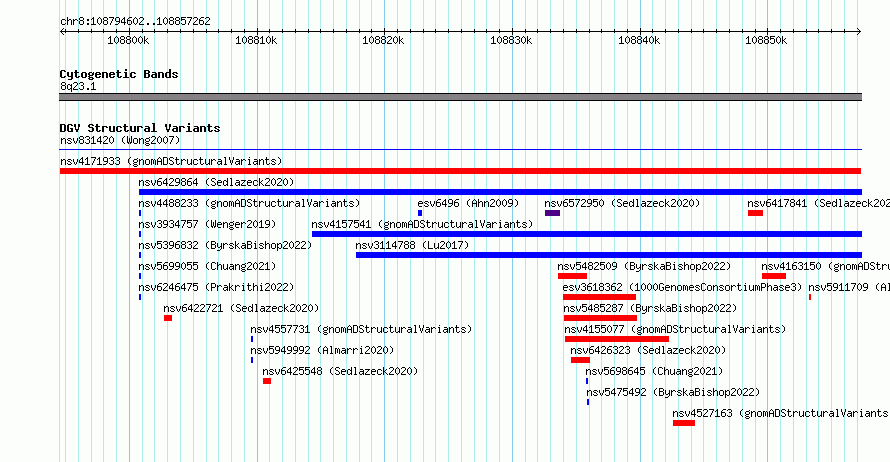The height and width of the screenshot is (462, 890).
Task: Open the nsv6246475 (Prakrithi2022) label
Action: 216,287
